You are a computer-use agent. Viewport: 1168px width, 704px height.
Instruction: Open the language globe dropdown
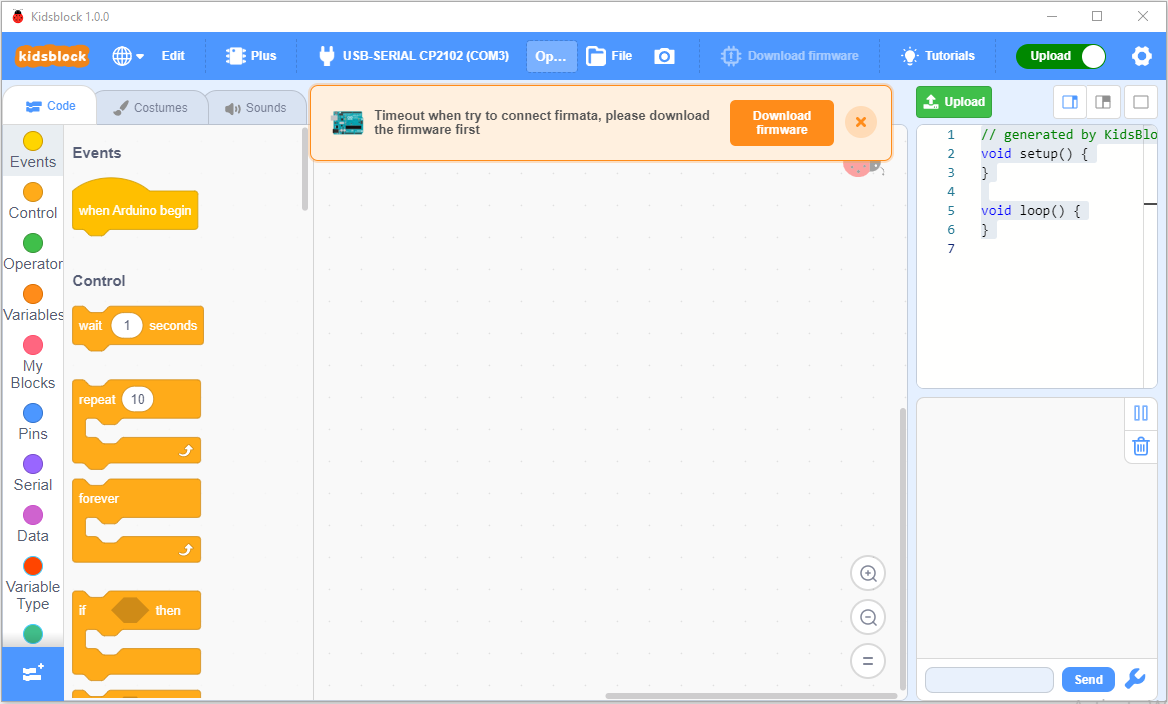point(128,56)
